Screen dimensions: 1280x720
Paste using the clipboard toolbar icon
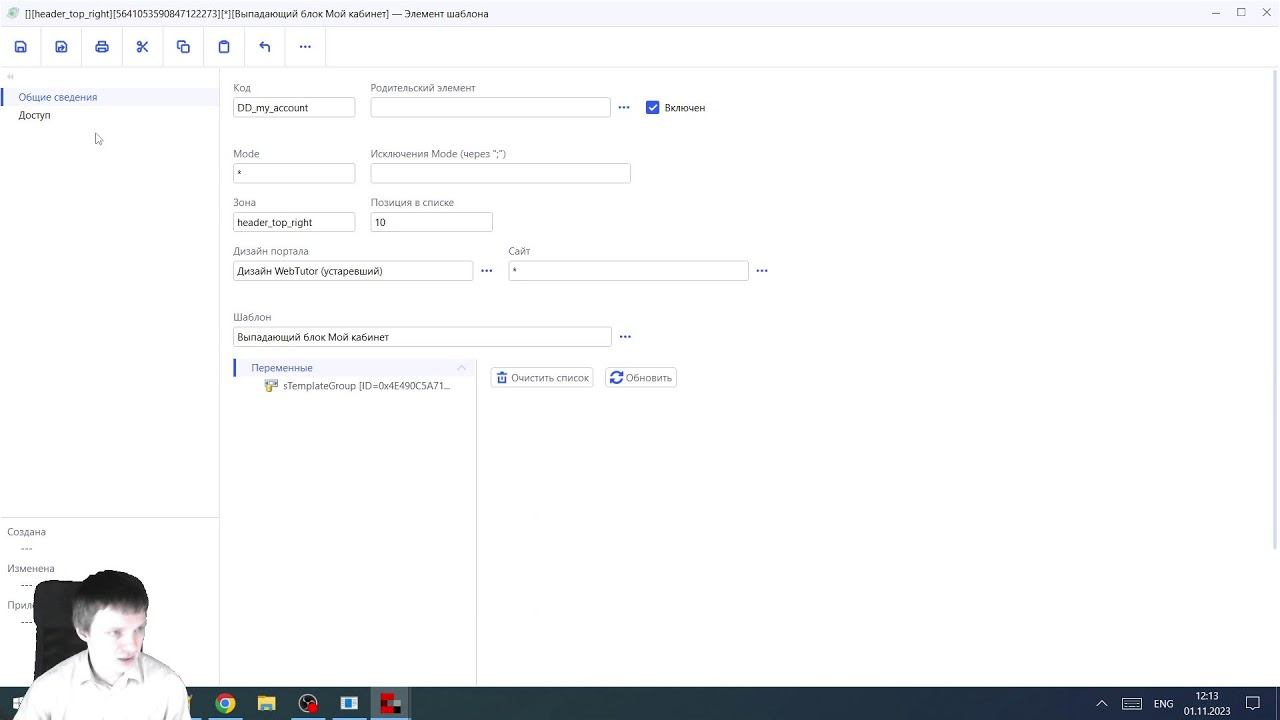(224, 47)
